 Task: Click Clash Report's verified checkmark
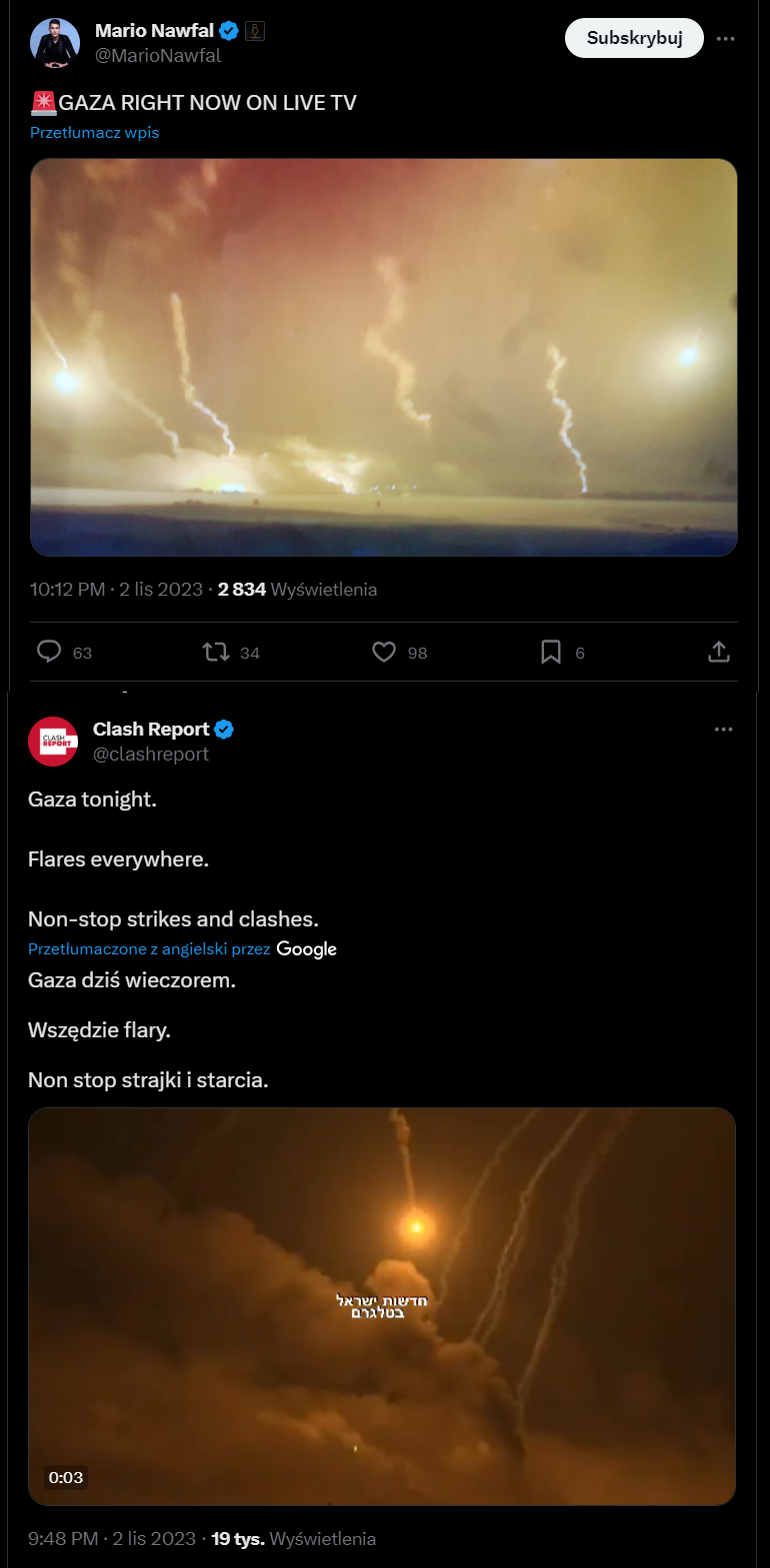point(224,730)
